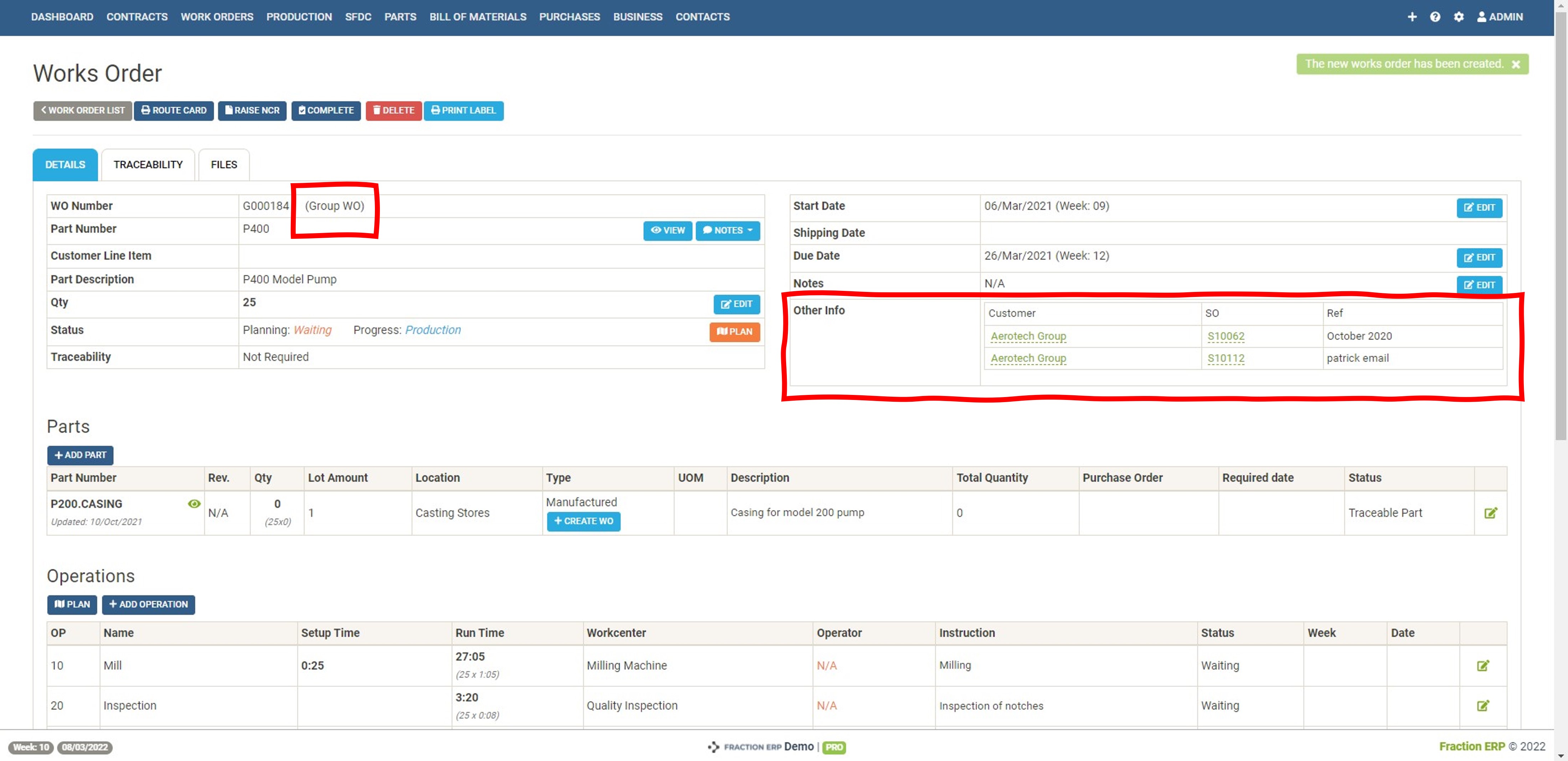This screenshot has width=1568, height=761.
Task: Dismiss the works order created notification
Action: coord(1516,64)
